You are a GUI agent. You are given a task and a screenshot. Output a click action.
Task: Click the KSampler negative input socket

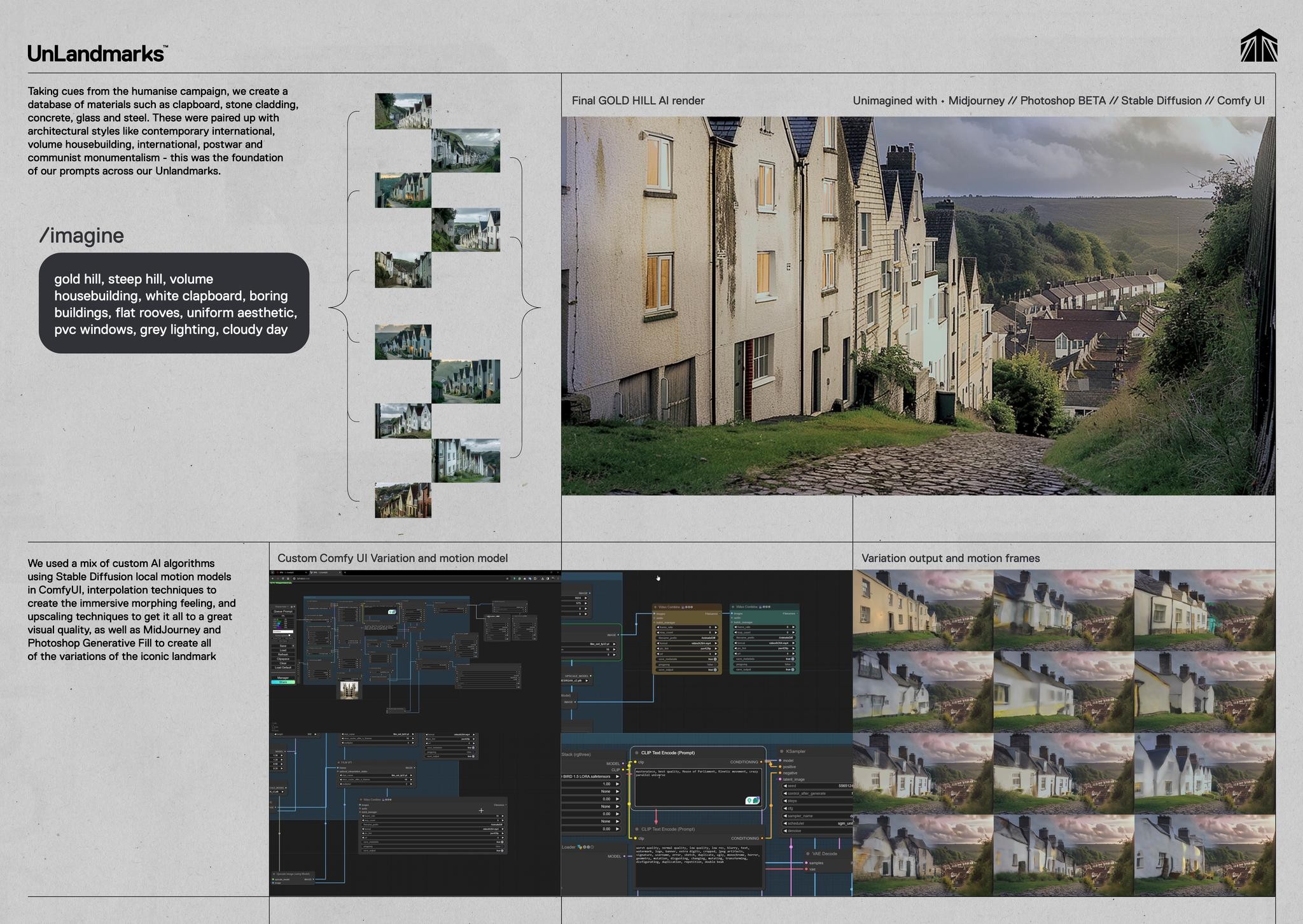pos(780,773)
